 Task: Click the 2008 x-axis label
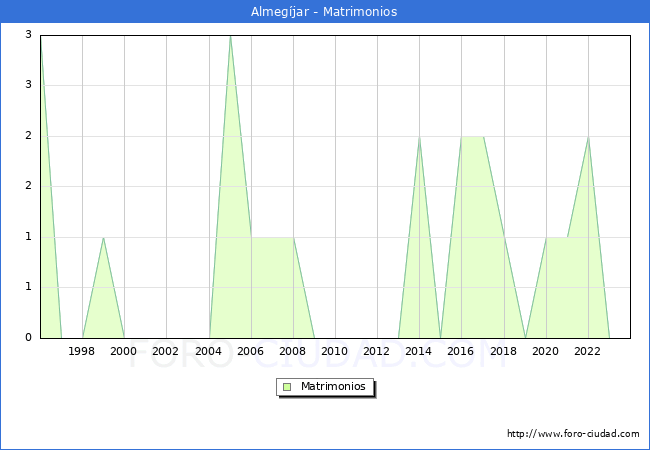tap(292, 351)
